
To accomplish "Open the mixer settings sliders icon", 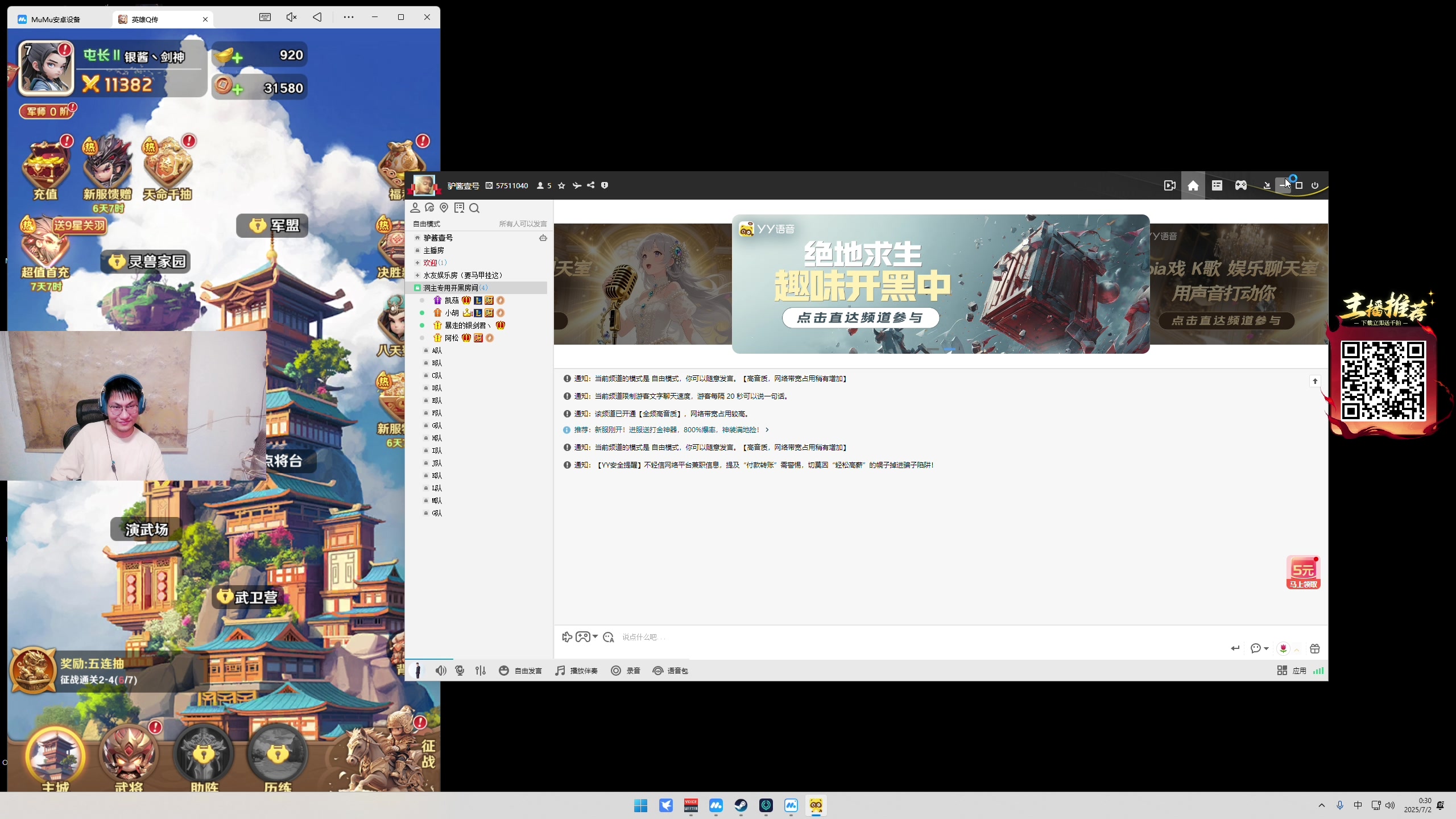I will [x=481, y=671].
